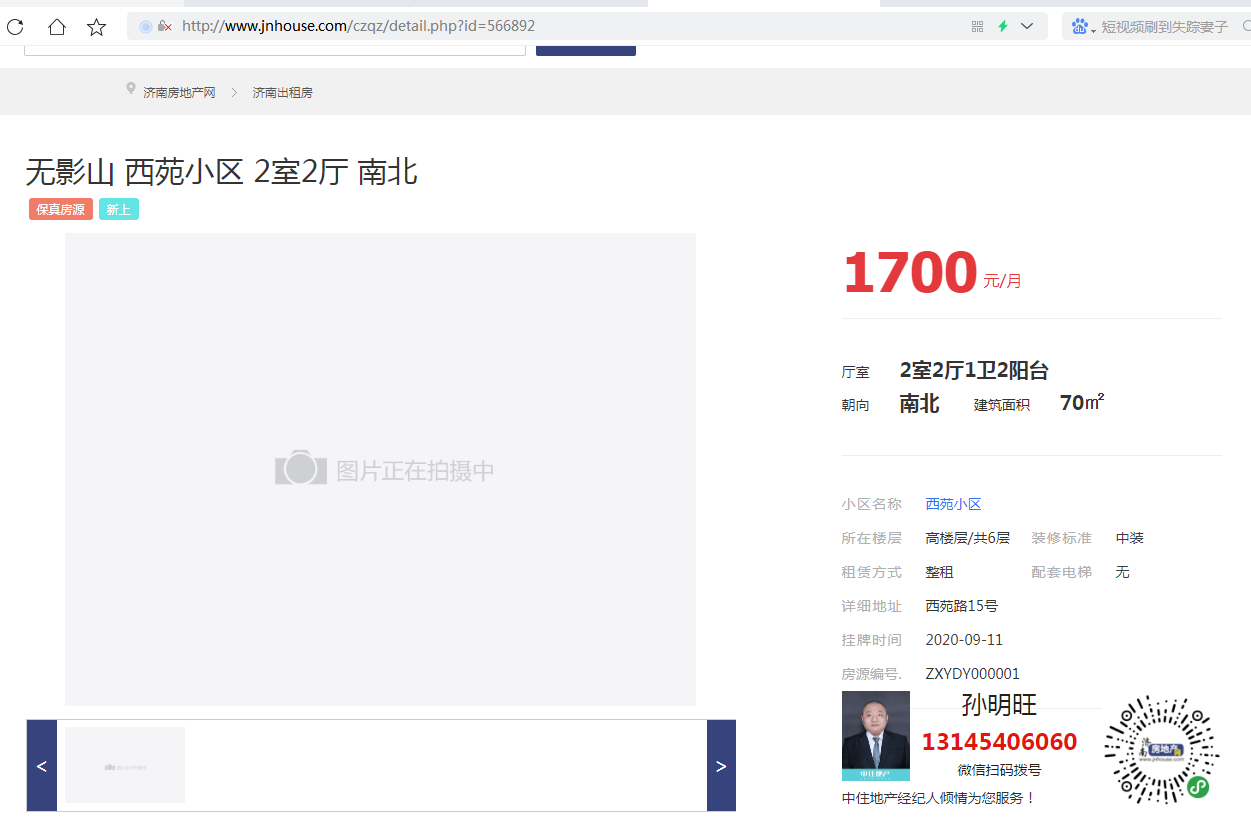Open the 济南房地产网 breadcrumb link
The height and width of the screenshot is (827, 1251).
(179, 92)
